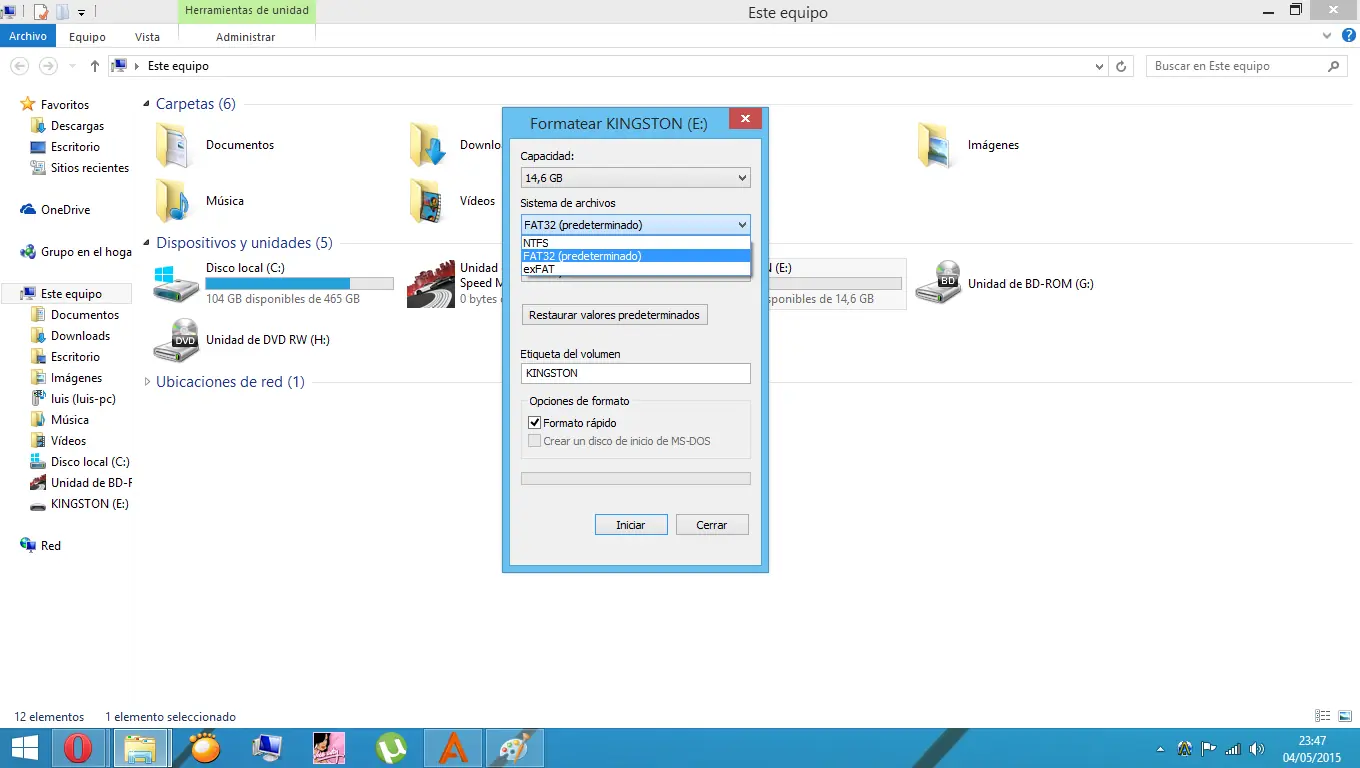Collapse Dispositivos y unidades (5) group

pos(148,243)
